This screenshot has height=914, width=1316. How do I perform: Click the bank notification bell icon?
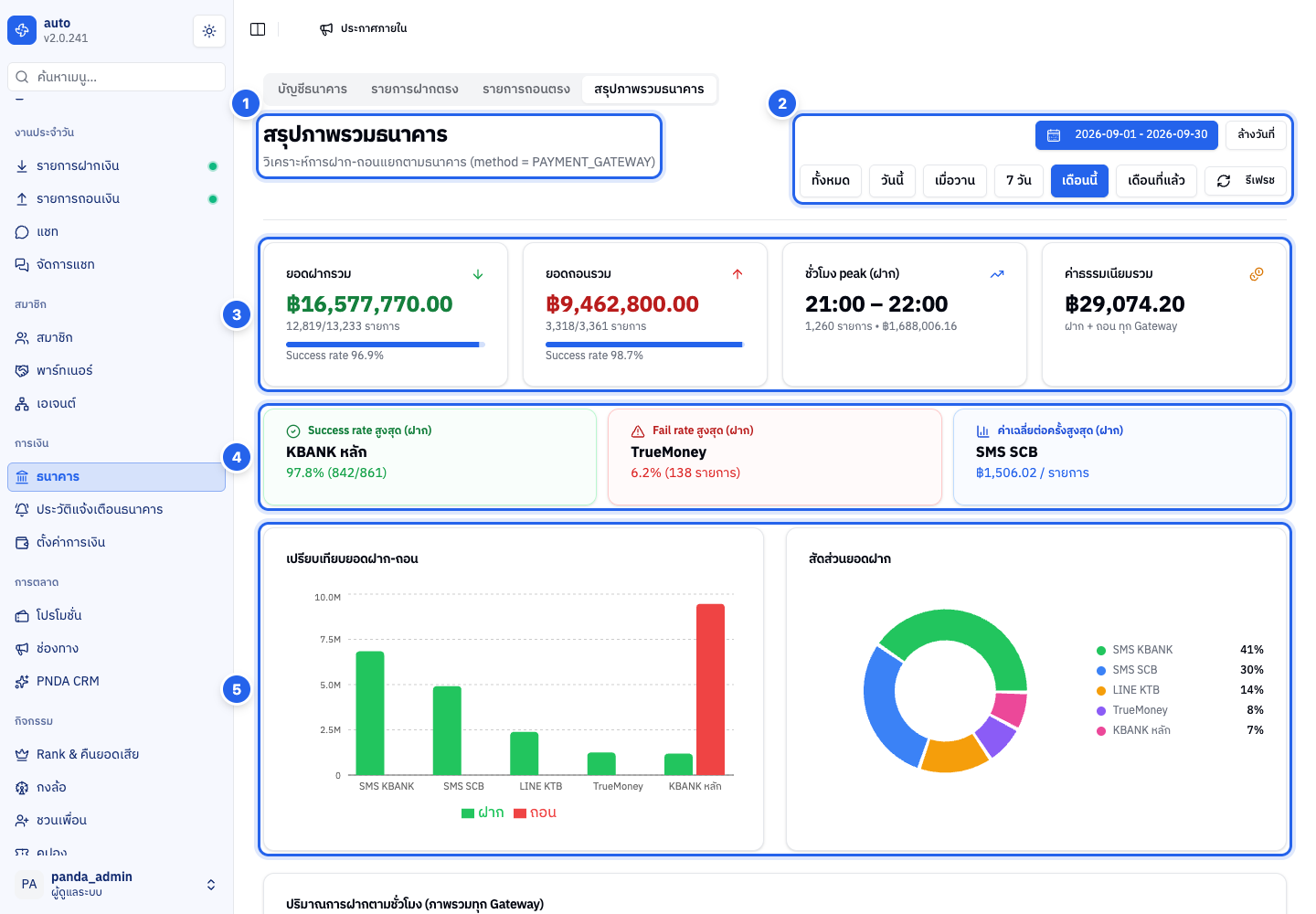click(x=22, y=510)
